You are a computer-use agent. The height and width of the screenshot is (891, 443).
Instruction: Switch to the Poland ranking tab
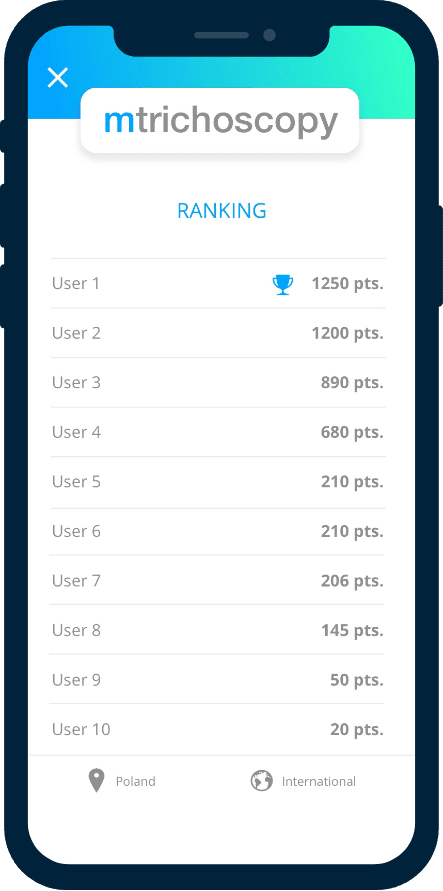tap(122, 781)
